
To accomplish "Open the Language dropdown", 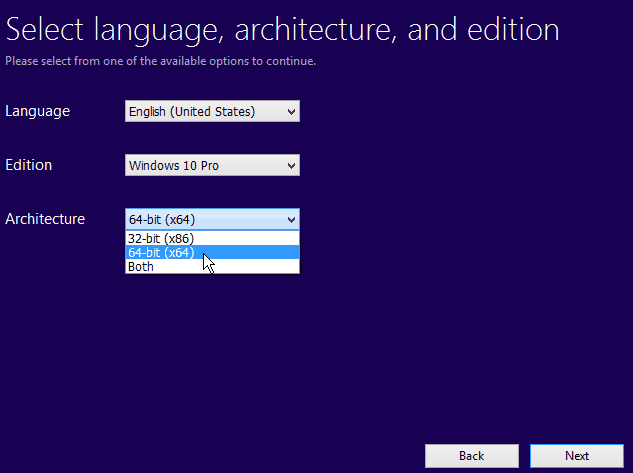I will coord(212,111).
